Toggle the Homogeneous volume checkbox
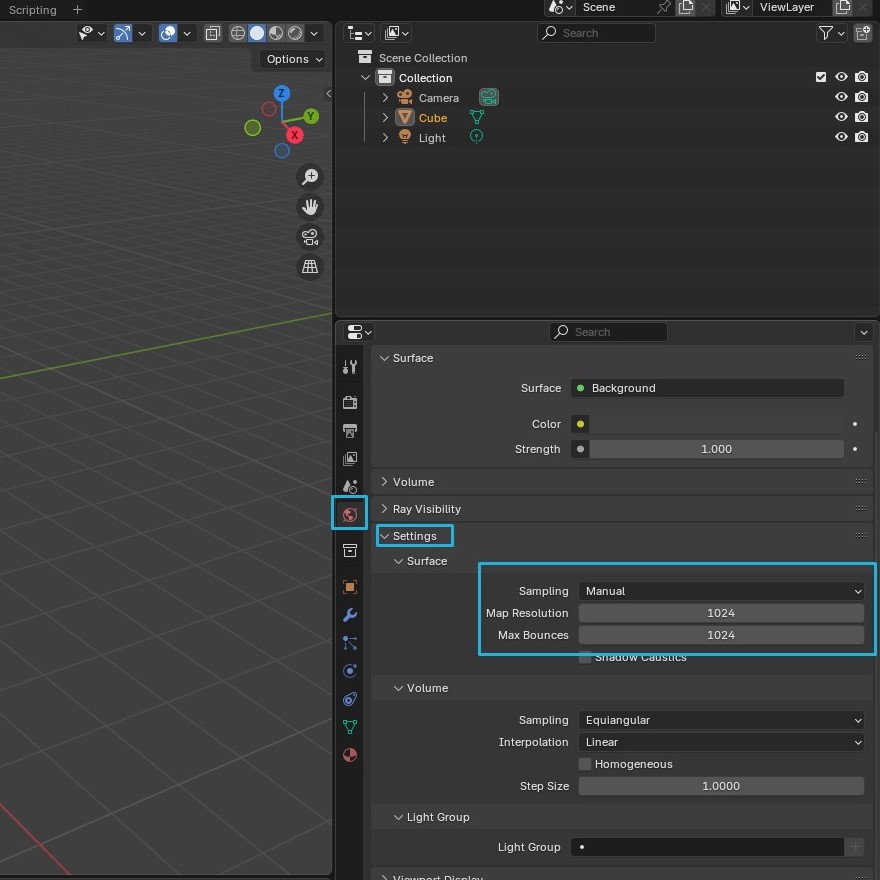The height and width of the screenshot is (880, 880). tap(586, 763)
